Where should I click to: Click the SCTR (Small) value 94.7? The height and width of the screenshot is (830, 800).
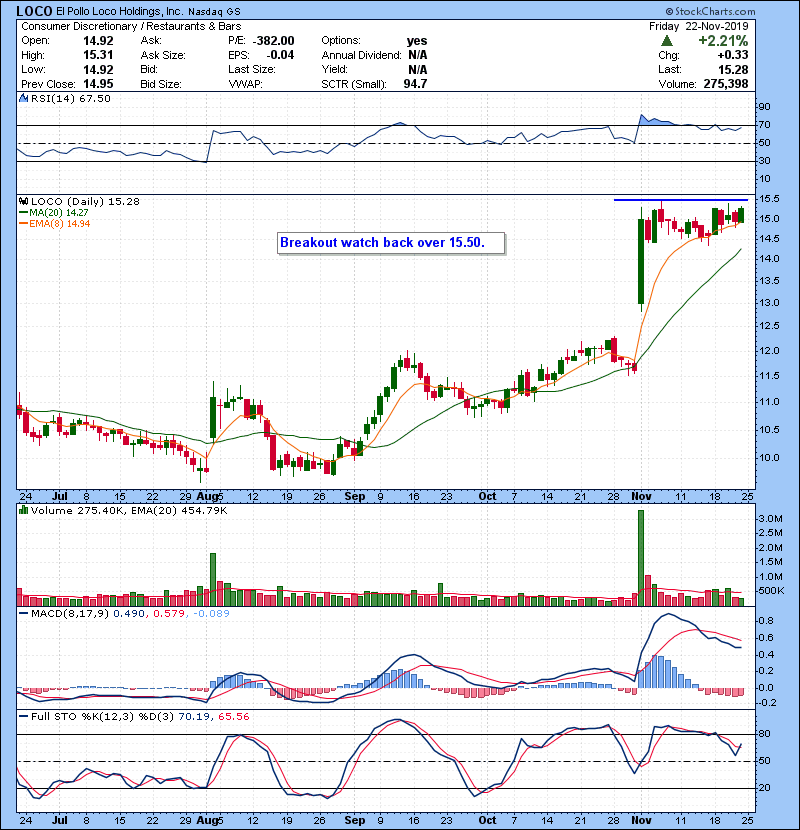point(415,84)
